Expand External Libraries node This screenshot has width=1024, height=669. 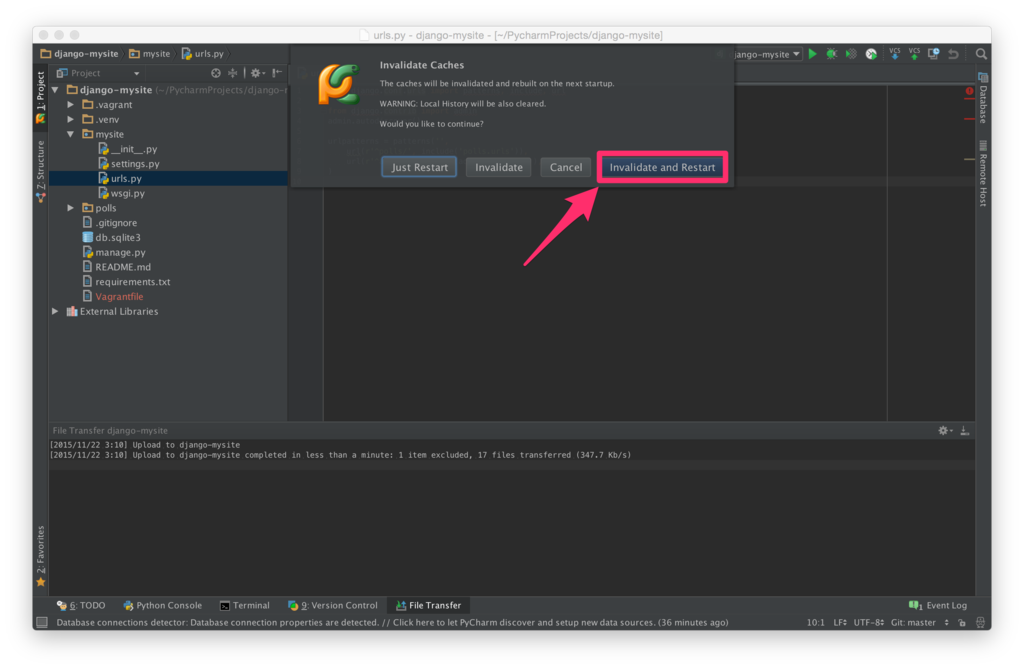[56, 312]
